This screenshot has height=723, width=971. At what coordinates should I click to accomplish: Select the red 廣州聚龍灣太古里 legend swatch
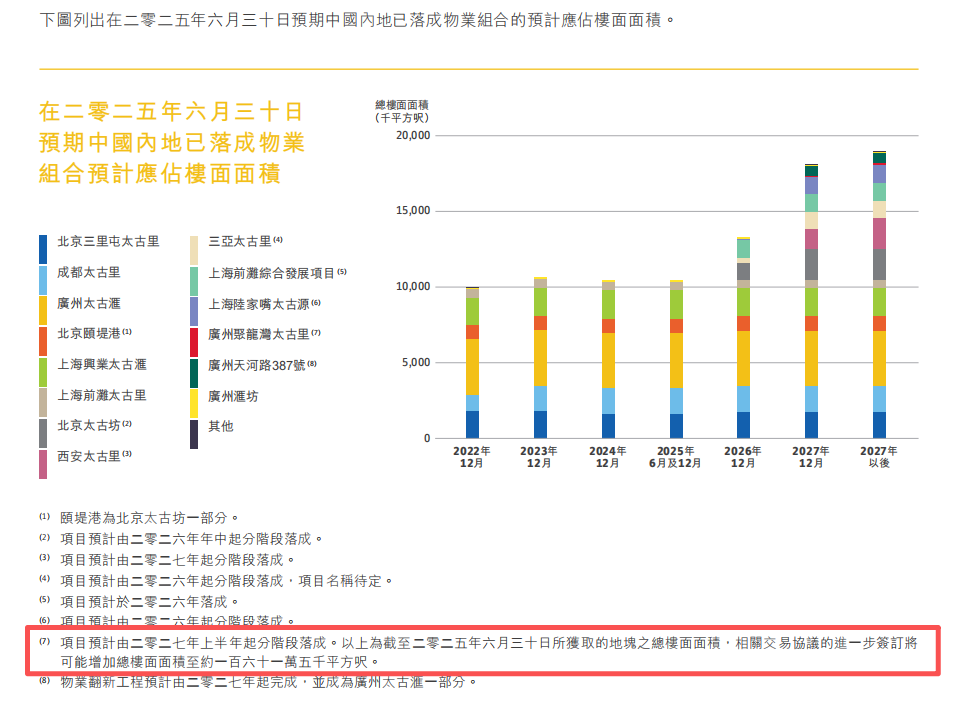(194, 342)
